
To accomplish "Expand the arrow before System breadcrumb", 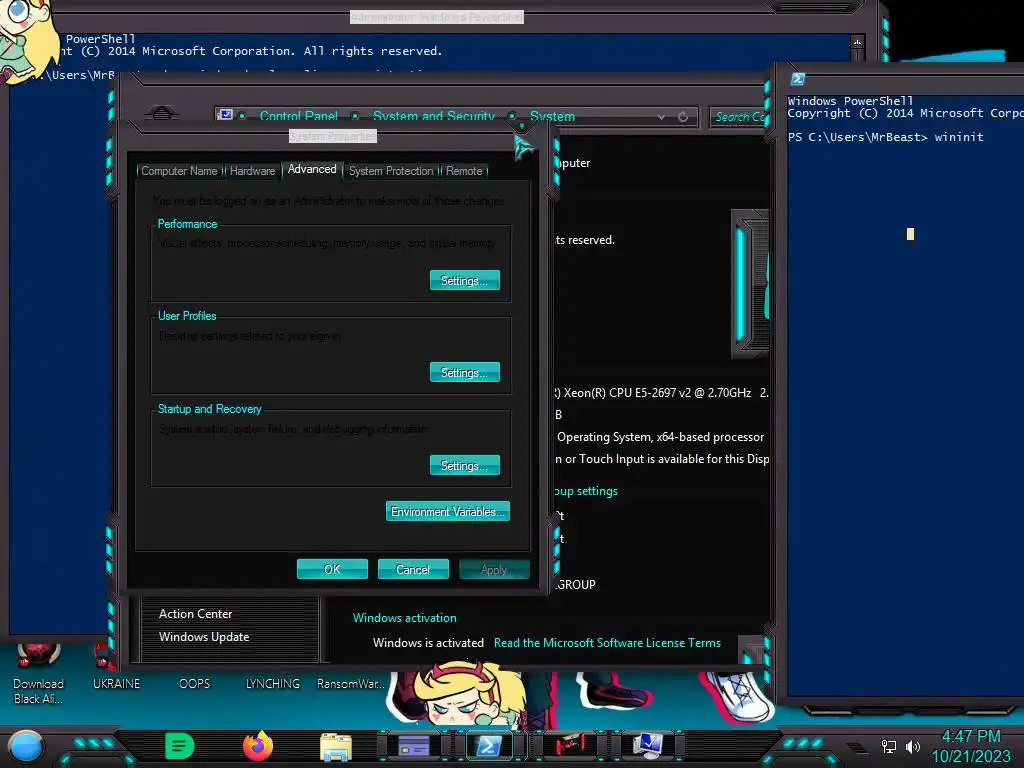I will (513, 116).
